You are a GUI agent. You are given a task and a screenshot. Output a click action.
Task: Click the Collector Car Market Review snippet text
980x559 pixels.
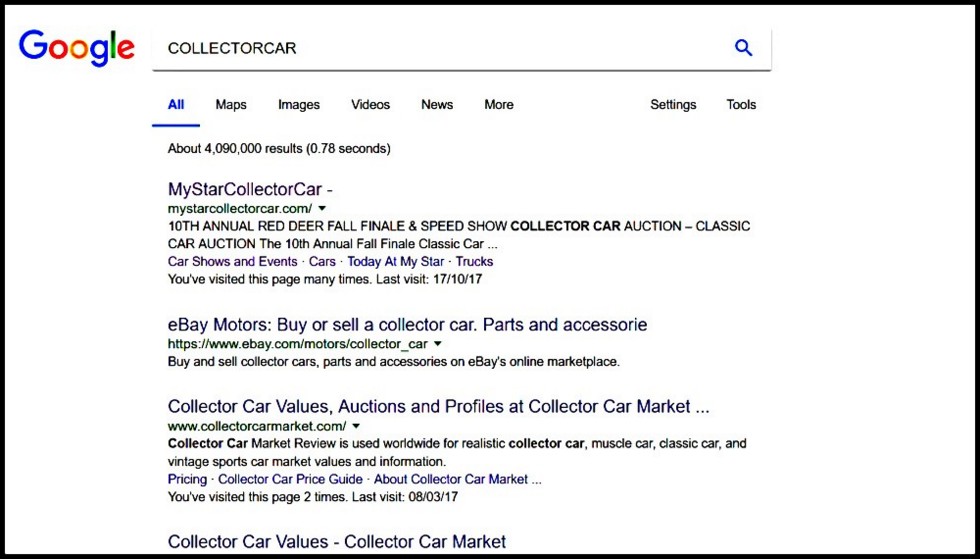(457, 453)
